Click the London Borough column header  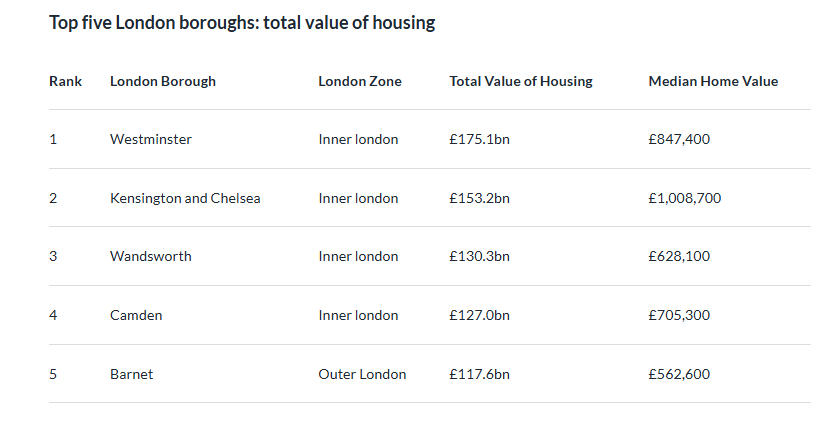tap(162, 81)
